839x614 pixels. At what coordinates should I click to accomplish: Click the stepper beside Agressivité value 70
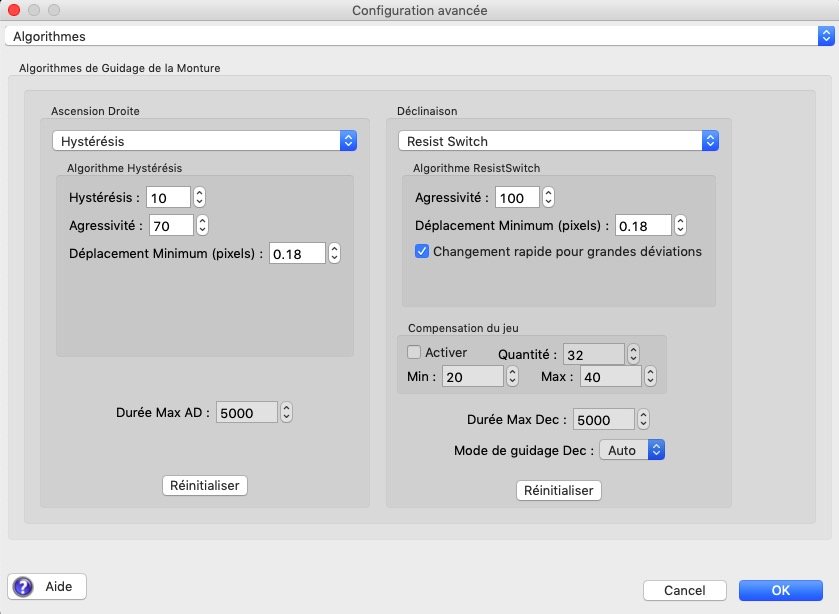(x=202, y=225)
